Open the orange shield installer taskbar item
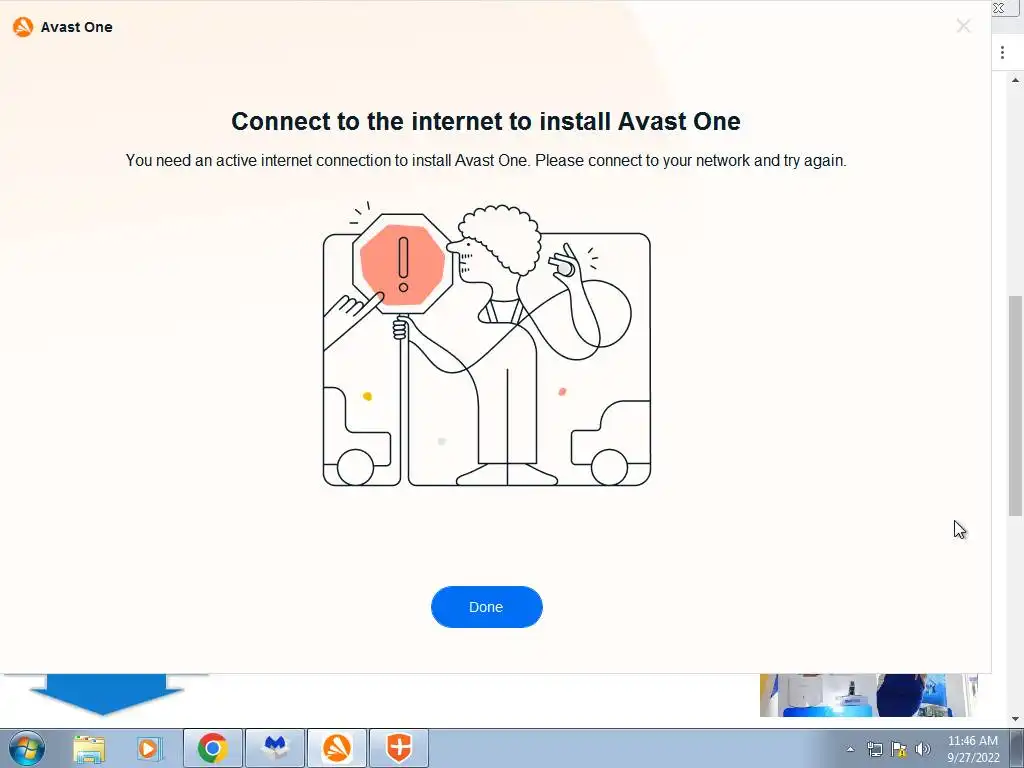The width and height of the screenshot is (1024, 768). point(399,748)
